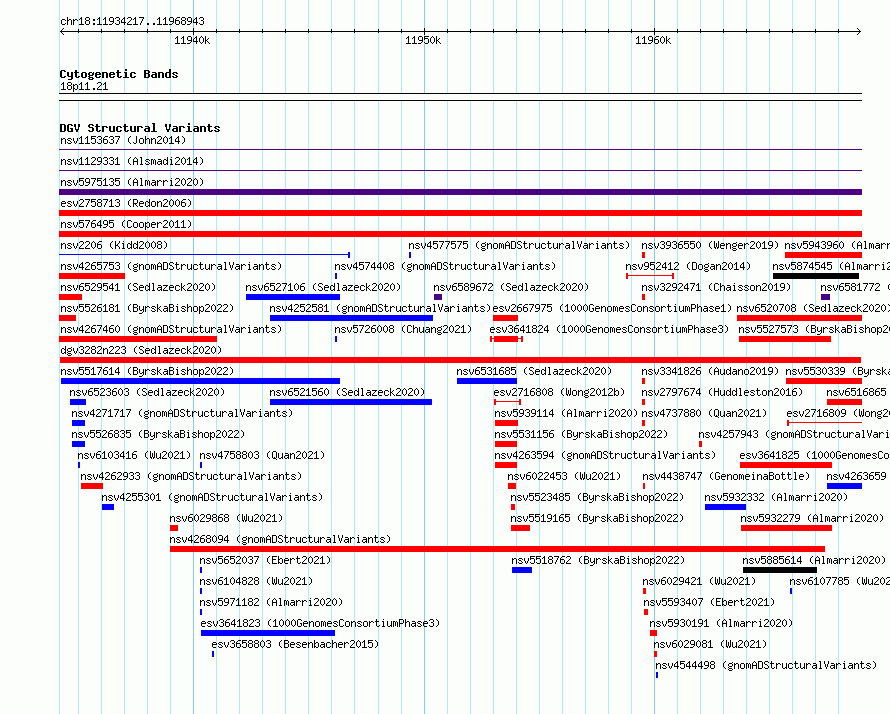
Task: Click nsv4262933 gnomAD variant label
Action: pos(191,476)
